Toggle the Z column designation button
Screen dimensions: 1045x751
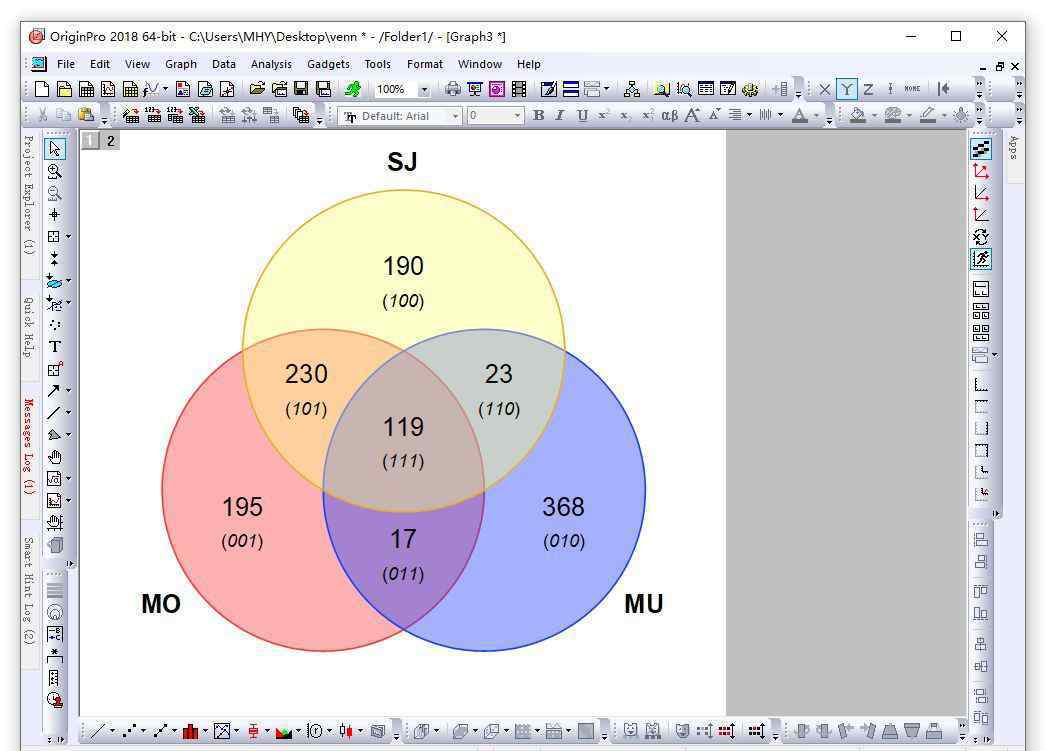[x=868, y=89]
